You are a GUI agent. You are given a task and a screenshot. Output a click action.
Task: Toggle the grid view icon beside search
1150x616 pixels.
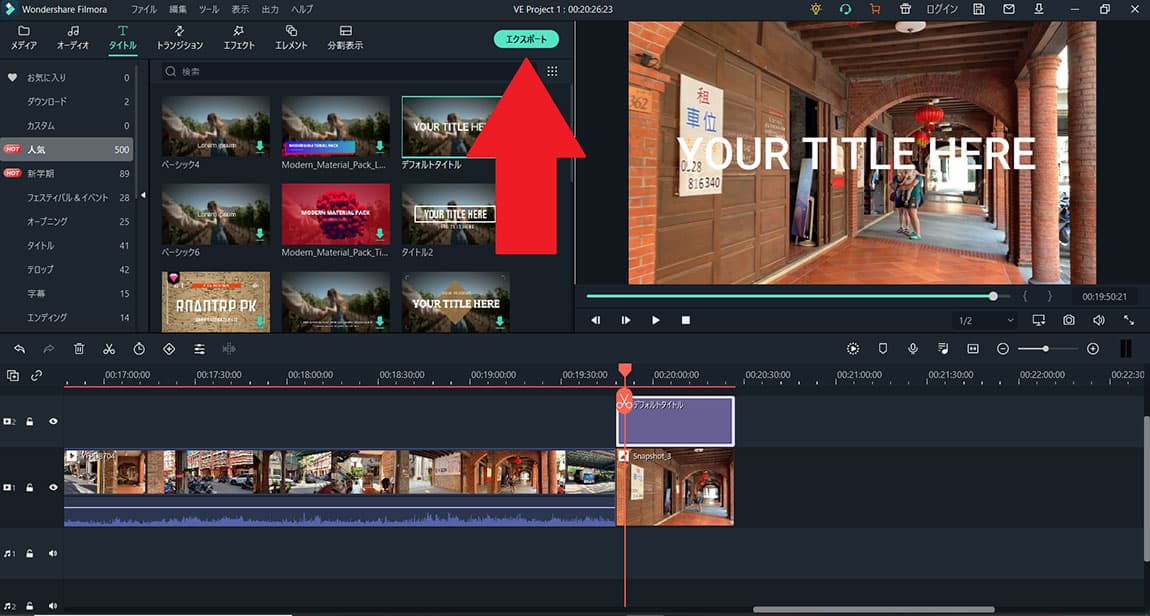(552, 71)
